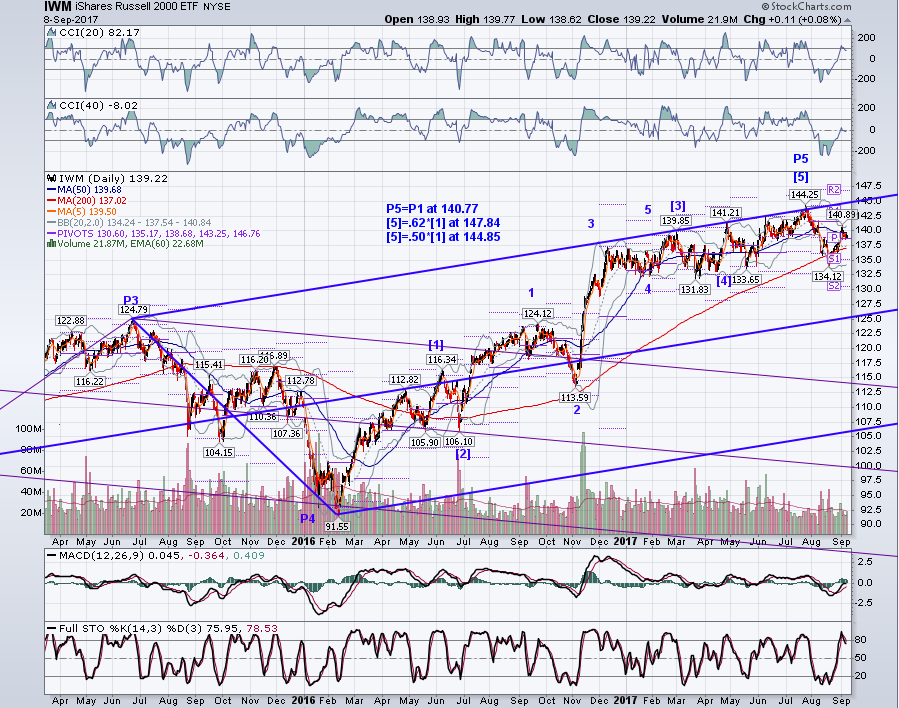This screenshot has height=708, width=899.
Task: Click the 131.83 price label
Action: click(x=695, y=290)
